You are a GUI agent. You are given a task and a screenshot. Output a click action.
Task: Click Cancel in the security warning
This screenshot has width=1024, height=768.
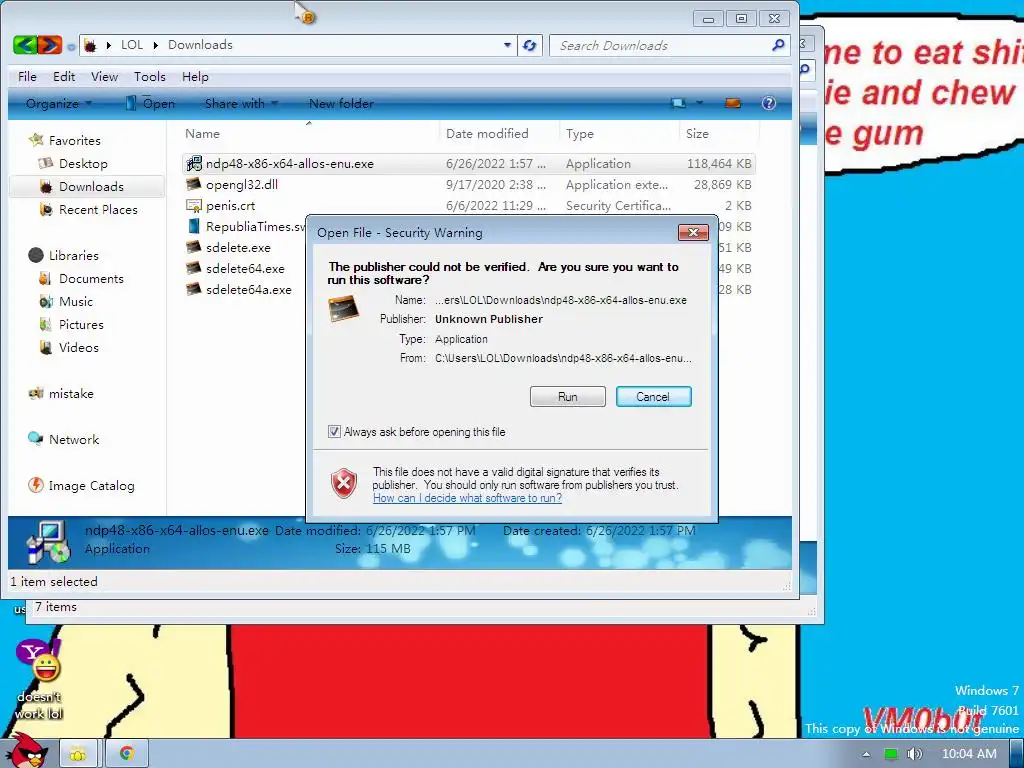pos(653,396)
